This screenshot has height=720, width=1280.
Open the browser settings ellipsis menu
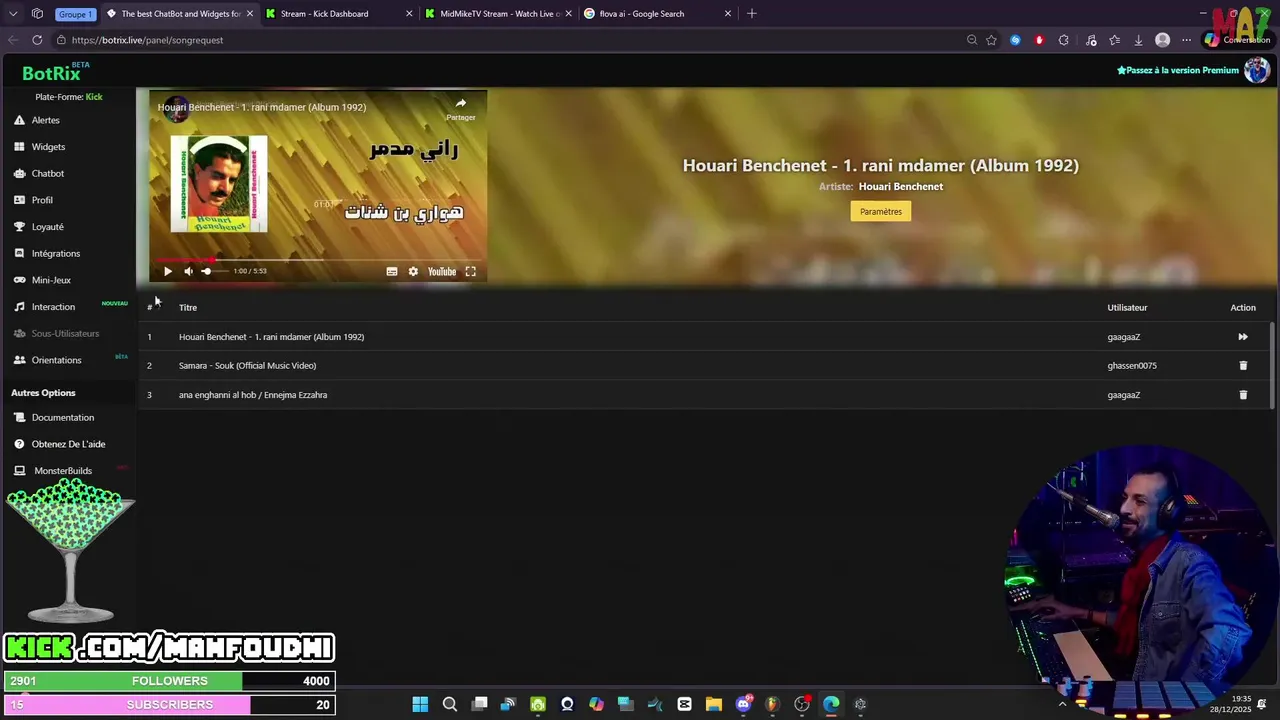[1186, 40]
